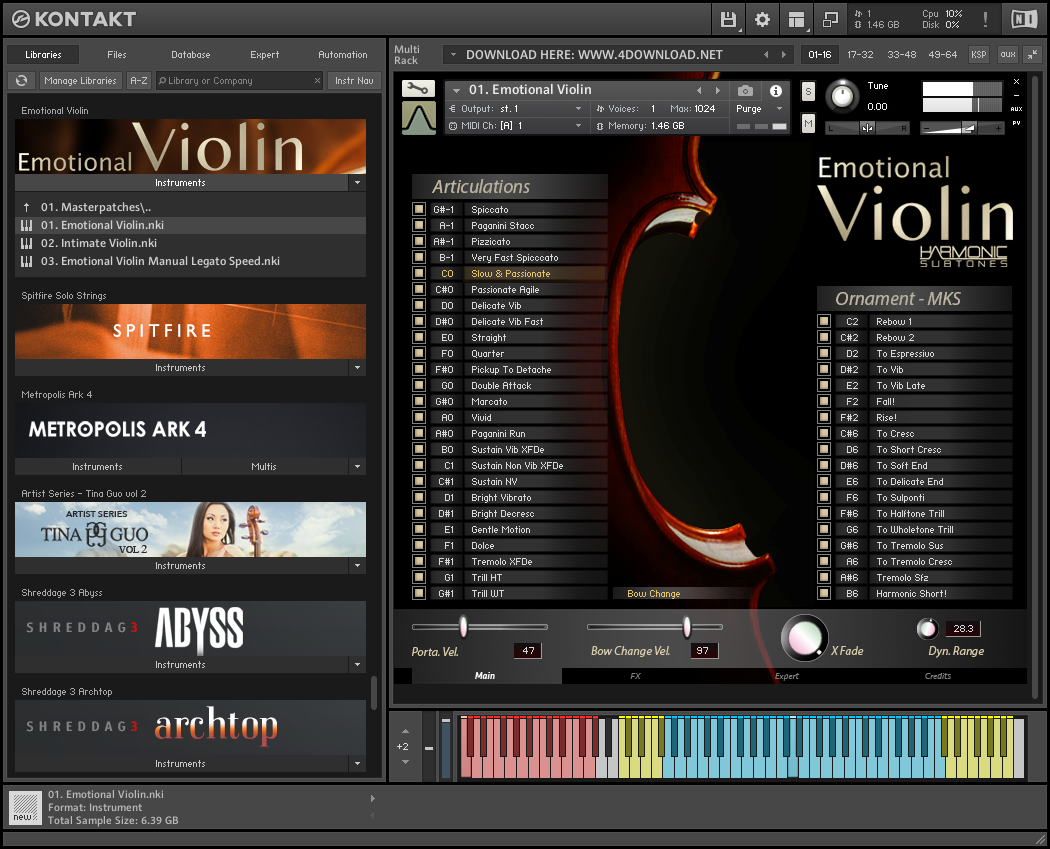Open the instrument name dropdown arrow
This screenshot has width=1050, height=849.
457,90
